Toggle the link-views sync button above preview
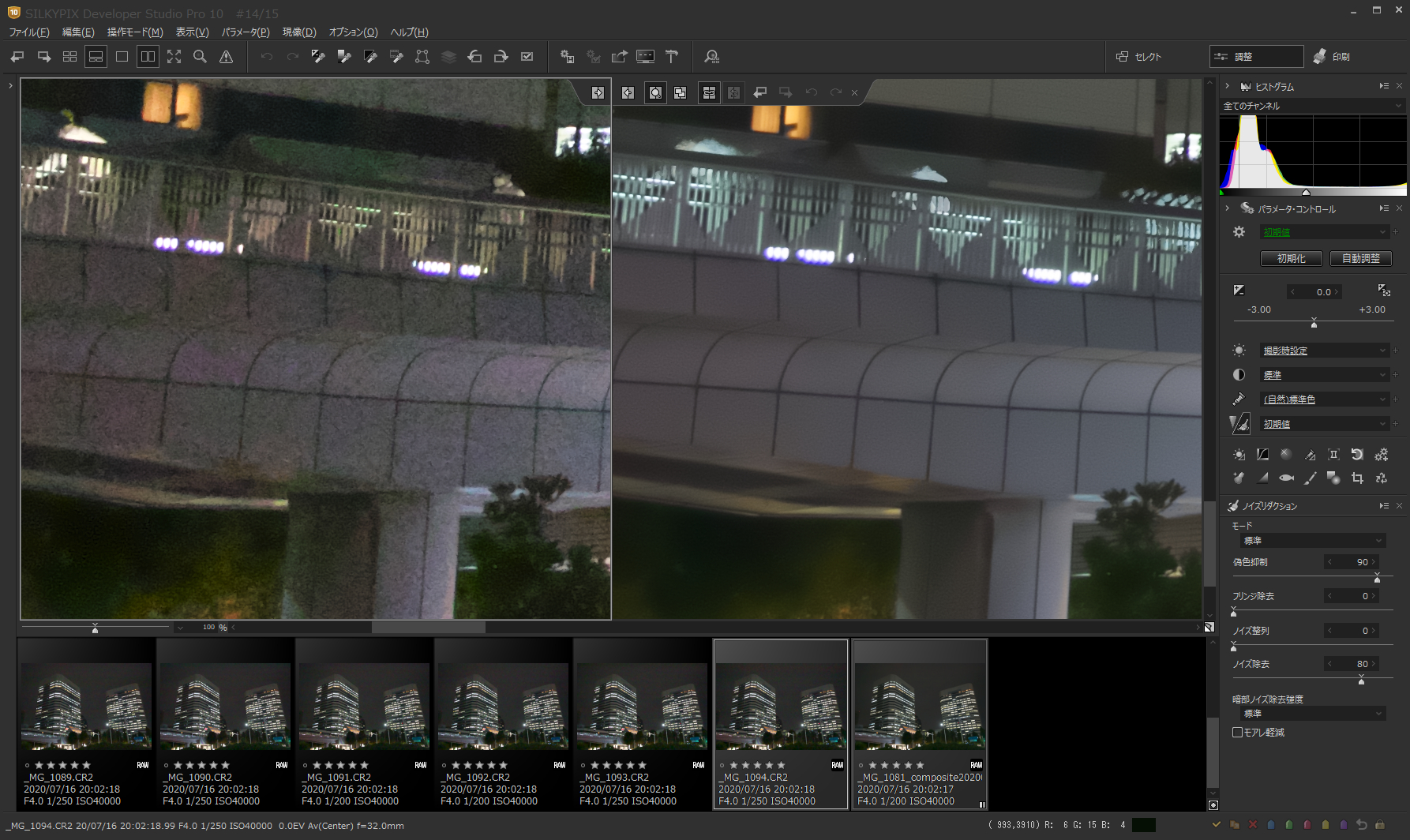Image resolution: width=1410 pixels, height=840 pixels. [709, 93]
